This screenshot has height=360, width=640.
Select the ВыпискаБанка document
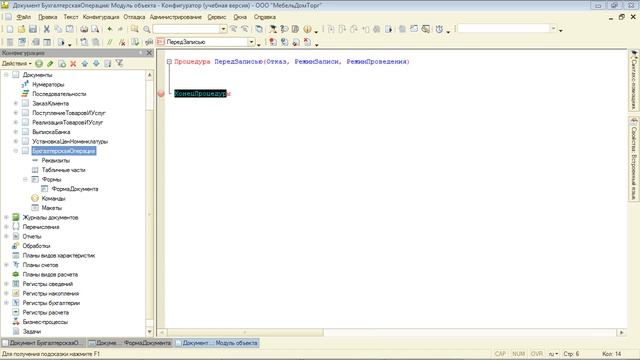(51, 132)
